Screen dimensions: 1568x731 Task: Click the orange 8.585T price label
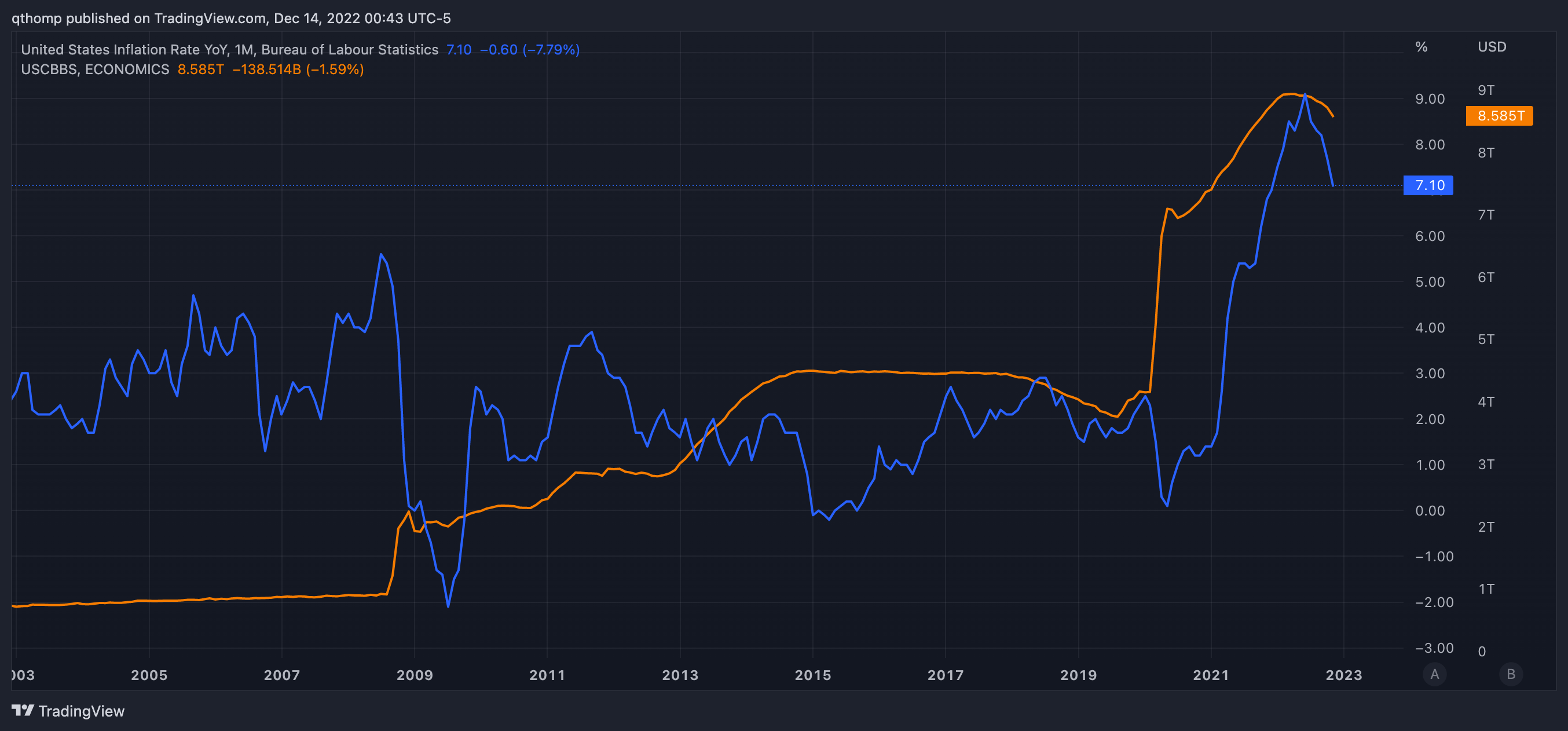pyautogui.click(x=1499, y=116)
